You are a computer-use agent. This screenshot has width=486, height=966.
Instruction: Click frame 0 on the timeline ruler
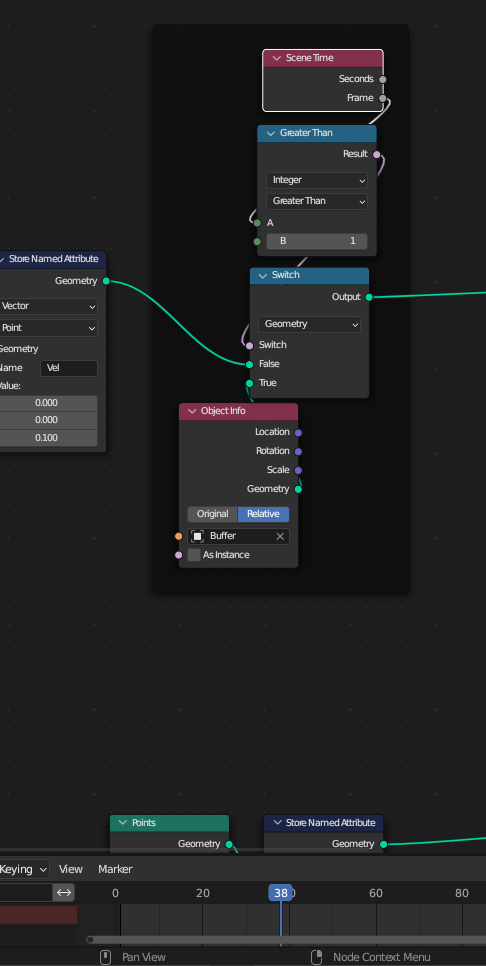(115, 893)
